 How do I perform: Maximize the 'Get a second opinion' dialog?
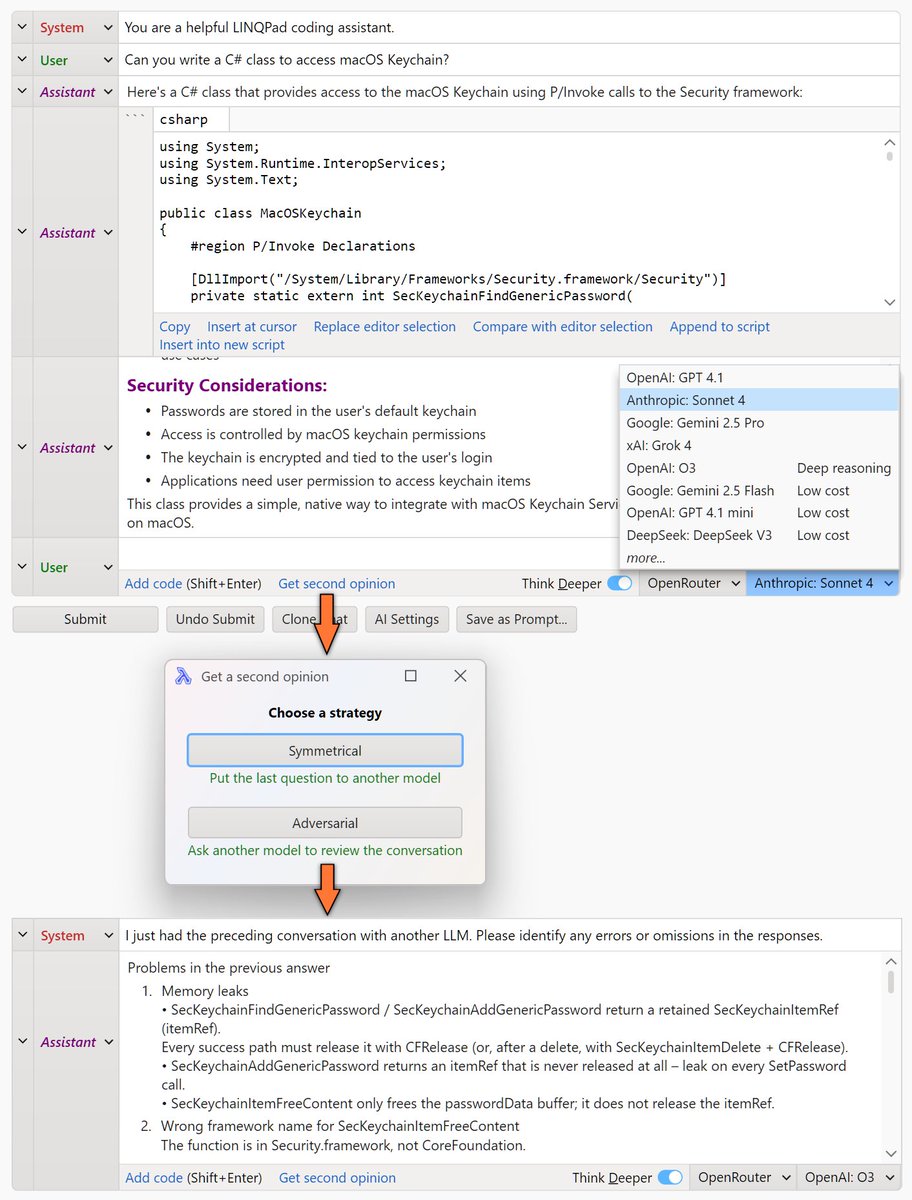click(x=410, y=676)
